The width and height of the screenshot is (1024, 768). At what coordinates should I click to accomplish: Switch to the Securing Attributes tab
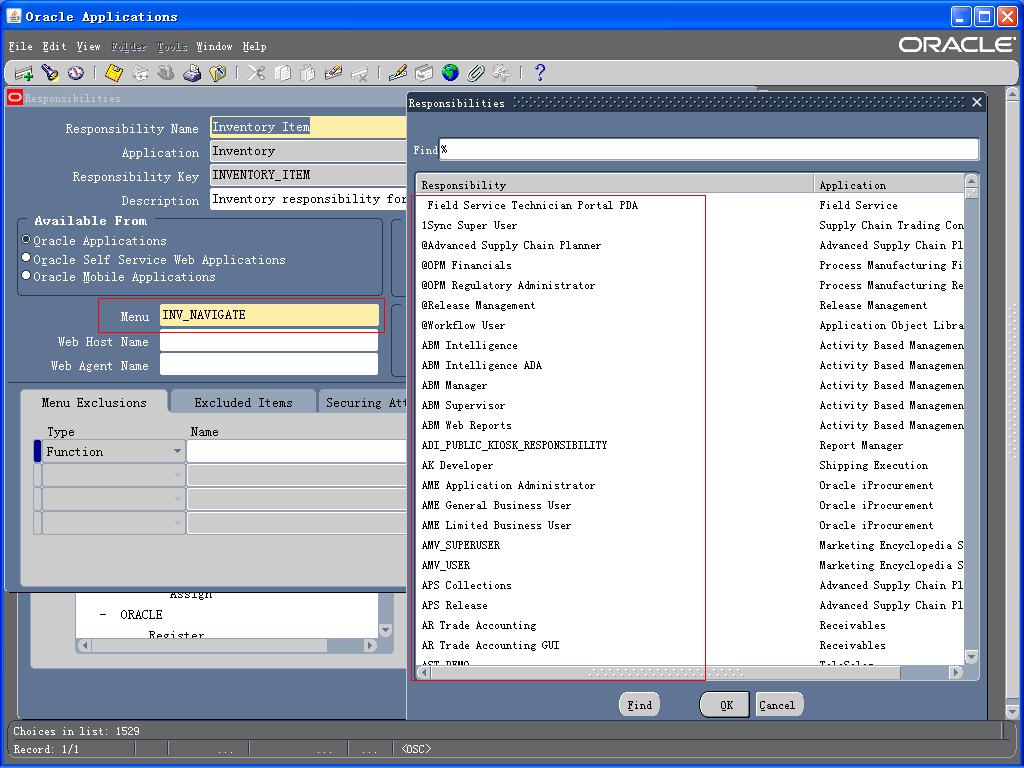coord(362,402)
